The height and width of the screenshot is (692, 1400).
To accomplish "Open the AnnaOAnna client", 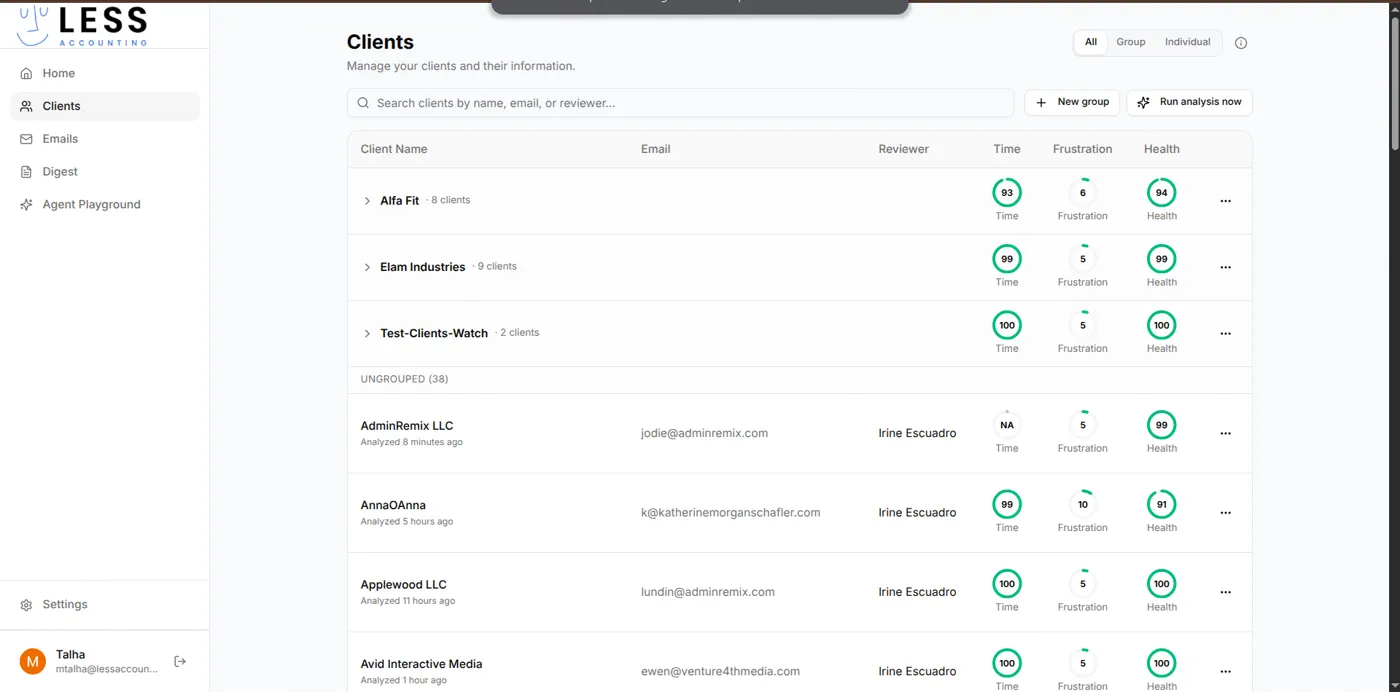I will [393, 505].
